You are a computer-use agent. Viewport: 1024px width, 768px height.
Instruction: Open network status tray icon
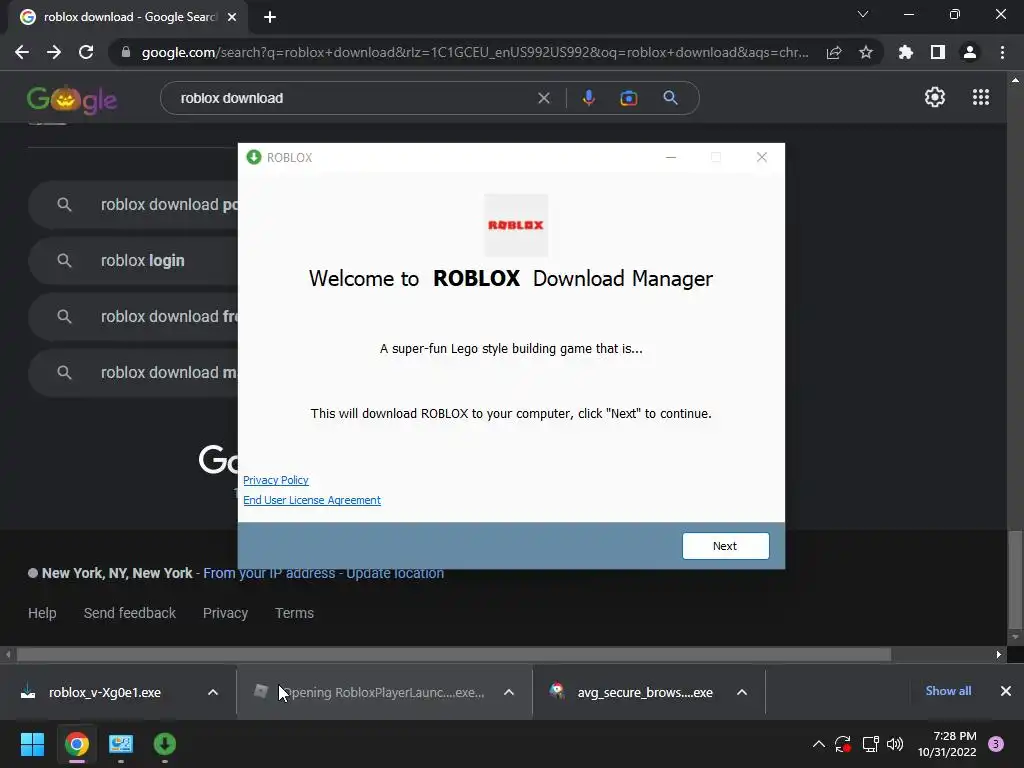pos(870,744)
